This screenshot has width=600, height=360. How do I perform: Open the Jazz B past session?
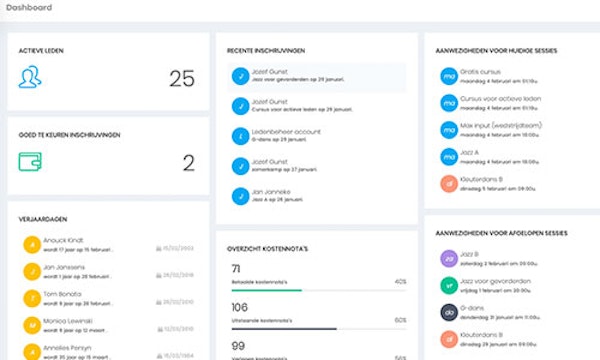(470, 254)
